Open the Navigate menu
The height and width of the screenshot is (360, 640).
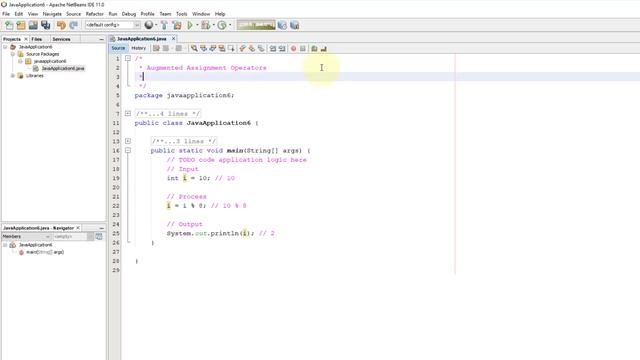pyautogui.click(x=52, y=14)
